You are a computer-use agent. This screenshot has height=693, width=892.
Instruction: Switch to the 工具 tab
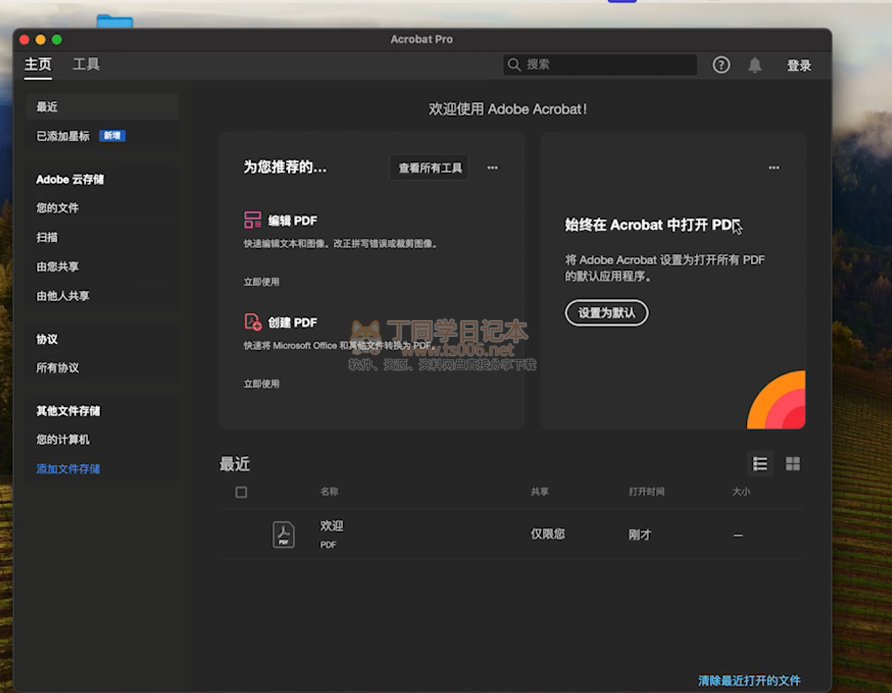pos(86,64)
